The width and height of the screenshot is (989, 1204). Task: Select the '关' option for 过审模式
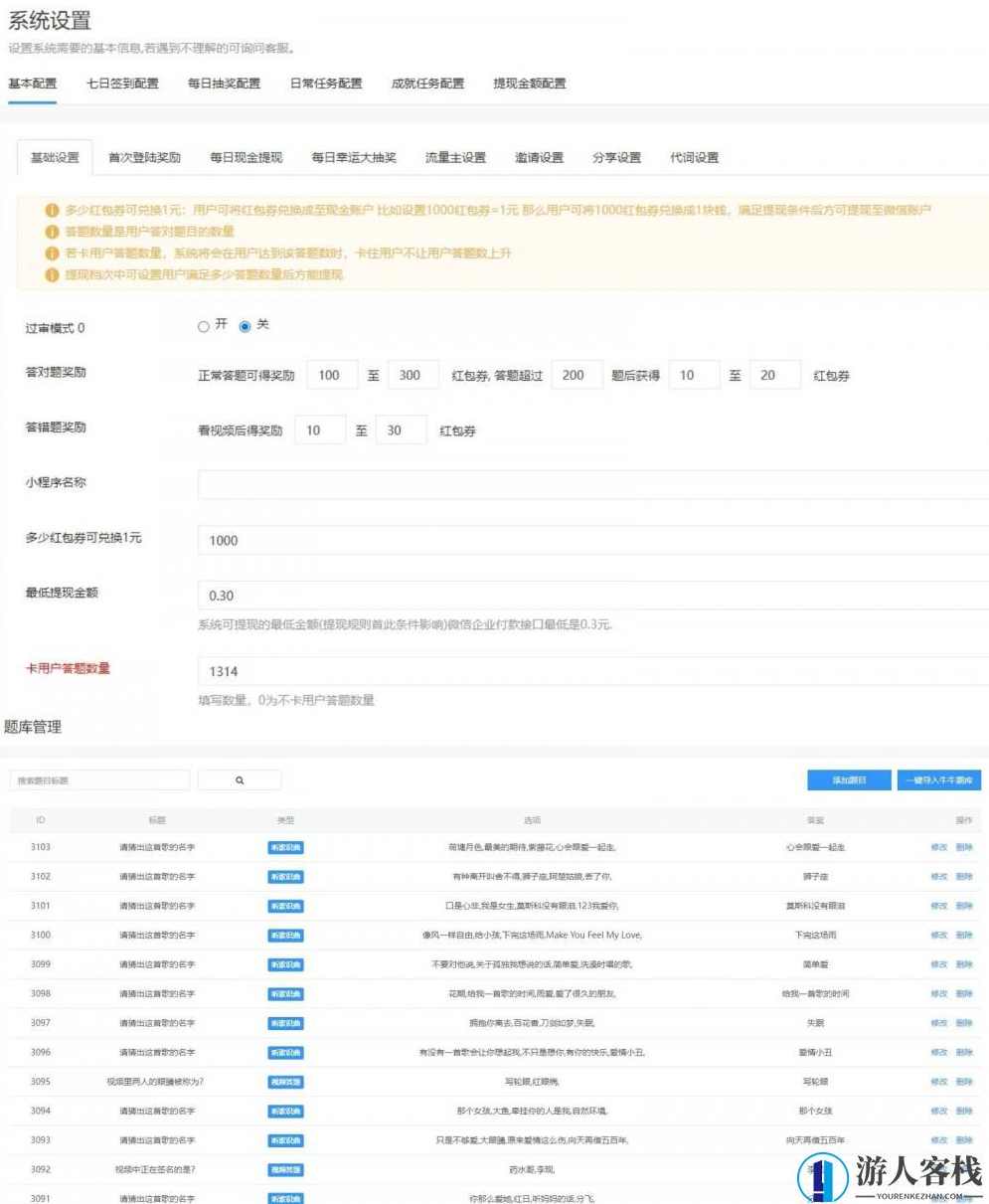point(246,325)
